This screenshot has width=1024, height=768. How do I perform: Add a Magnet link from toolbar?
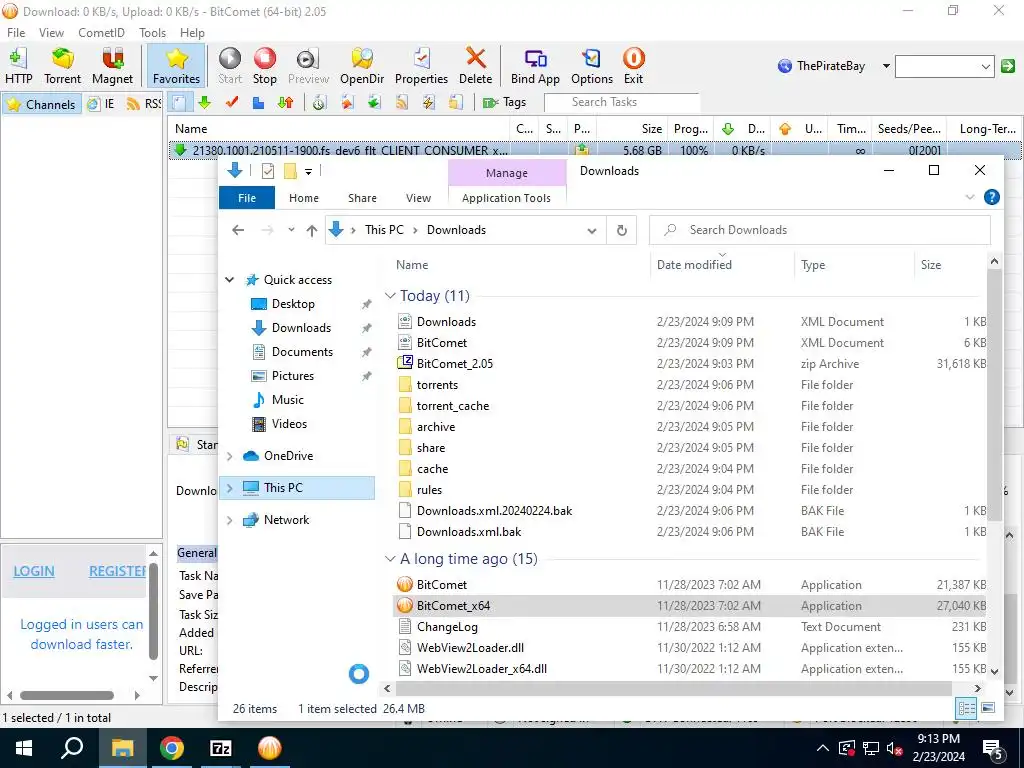[x=112, y=66]
